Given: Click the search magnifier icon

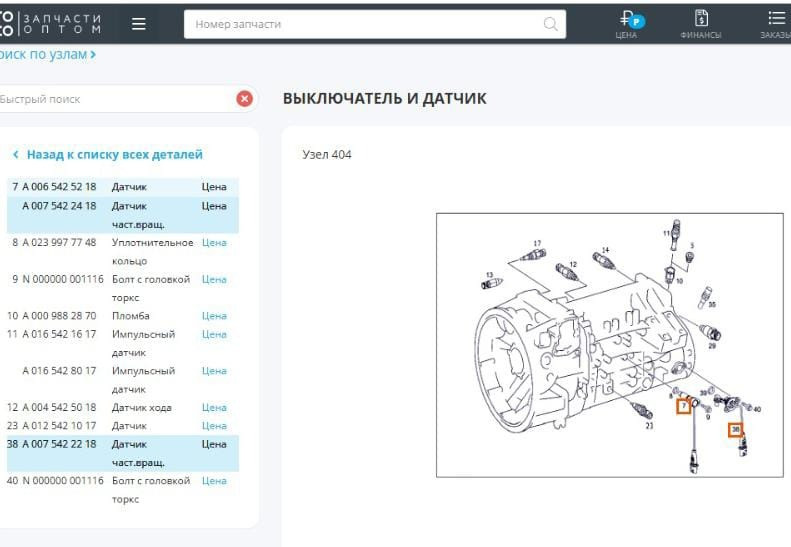Looking at the screenshot, I should click(550, 24).
